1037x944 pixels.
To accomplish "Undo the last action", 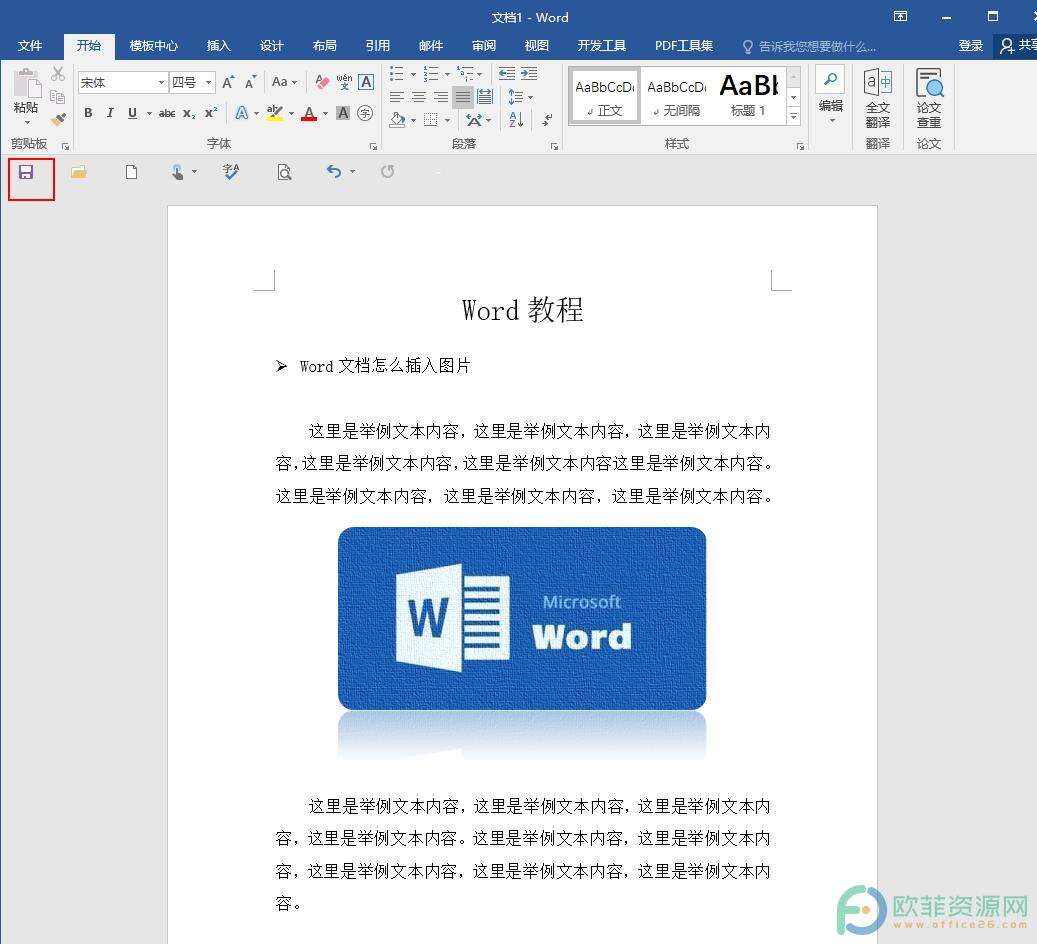I will point(334,172).
